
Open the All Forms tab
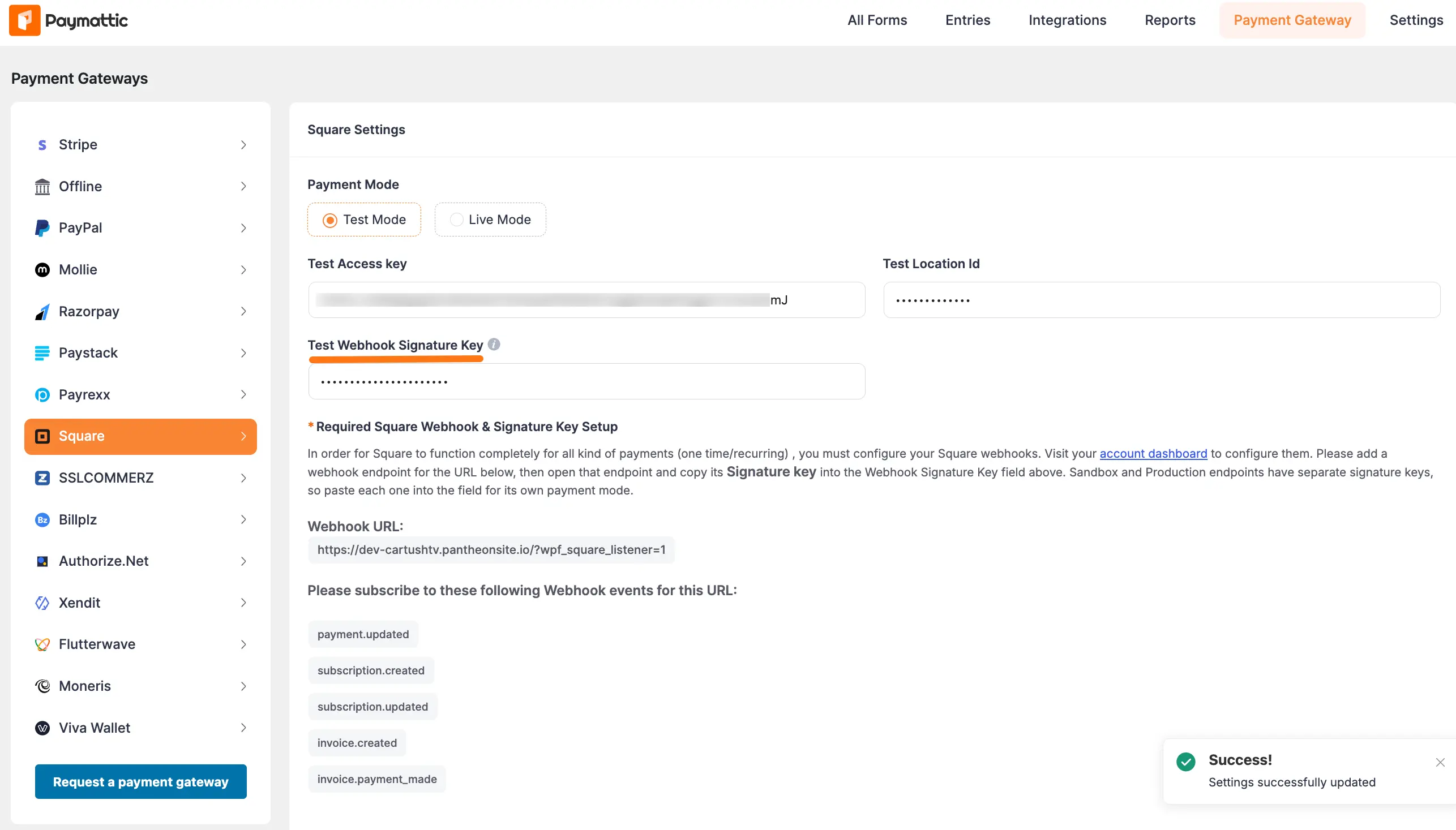coord(876,20)
